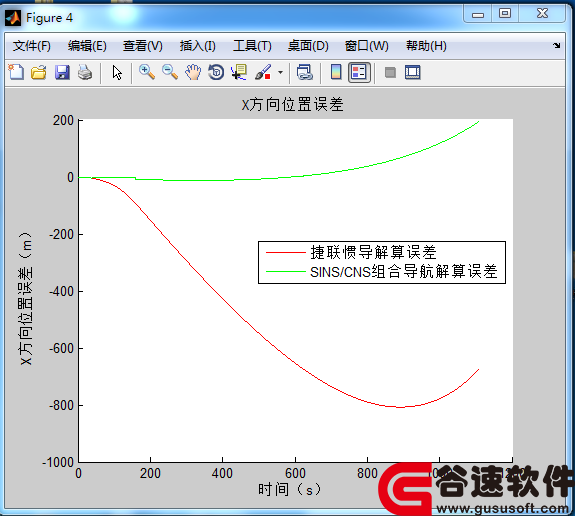The width and height of the screenshot is (575, 516).
Task: Activate the Zoom Out tool
Action: click(170, 72)
